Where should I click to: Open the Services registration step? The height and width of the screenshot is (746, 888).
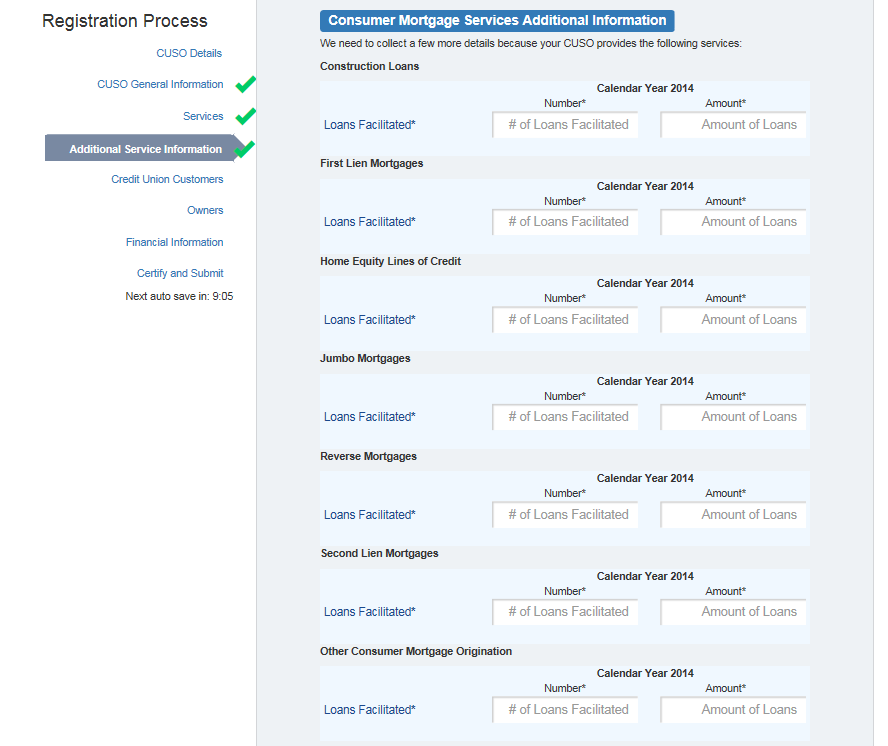tap(203, 116)
